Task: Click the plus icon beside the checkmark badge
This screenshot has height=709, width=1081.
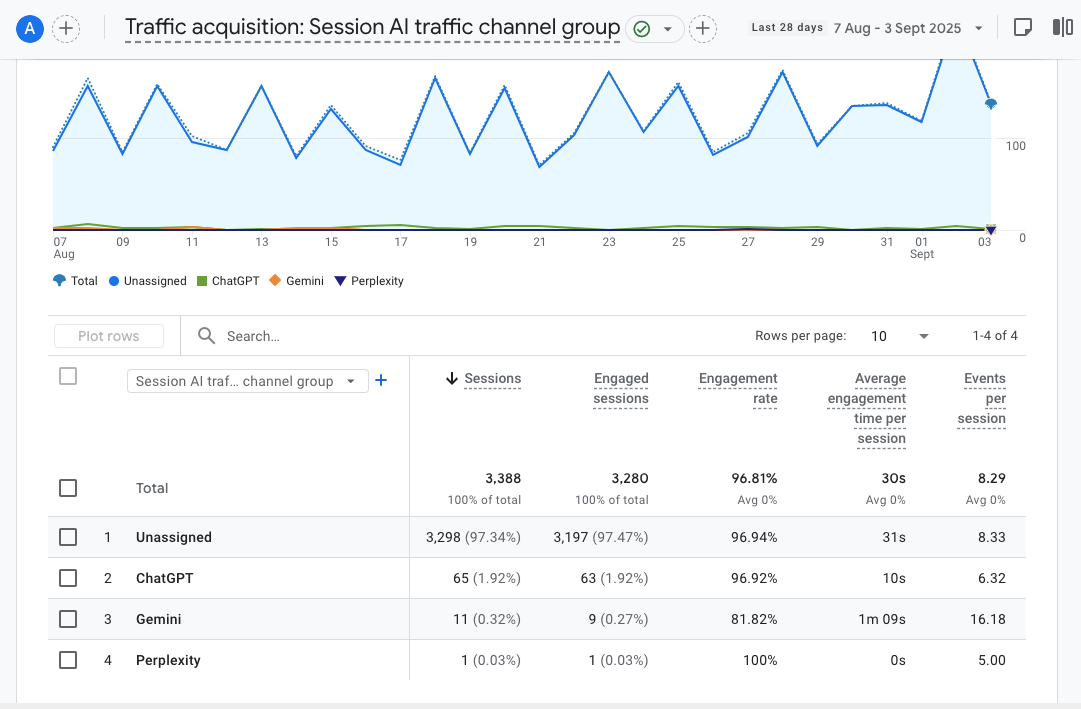Action: point(703,29)
